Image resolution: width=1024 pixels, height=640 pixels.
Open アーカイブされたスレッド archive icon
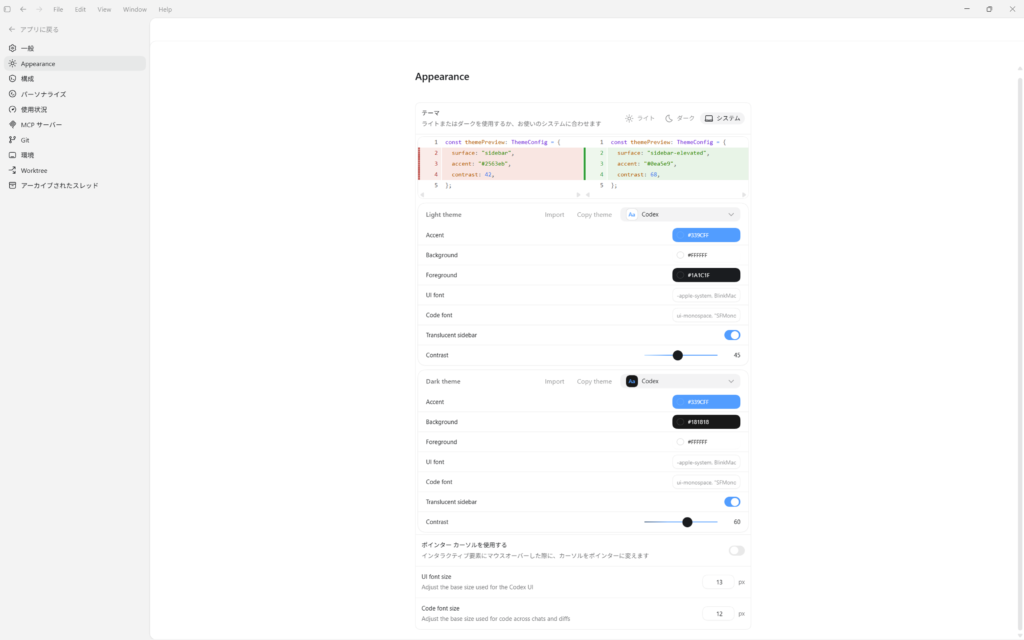[x=12, y=185]
